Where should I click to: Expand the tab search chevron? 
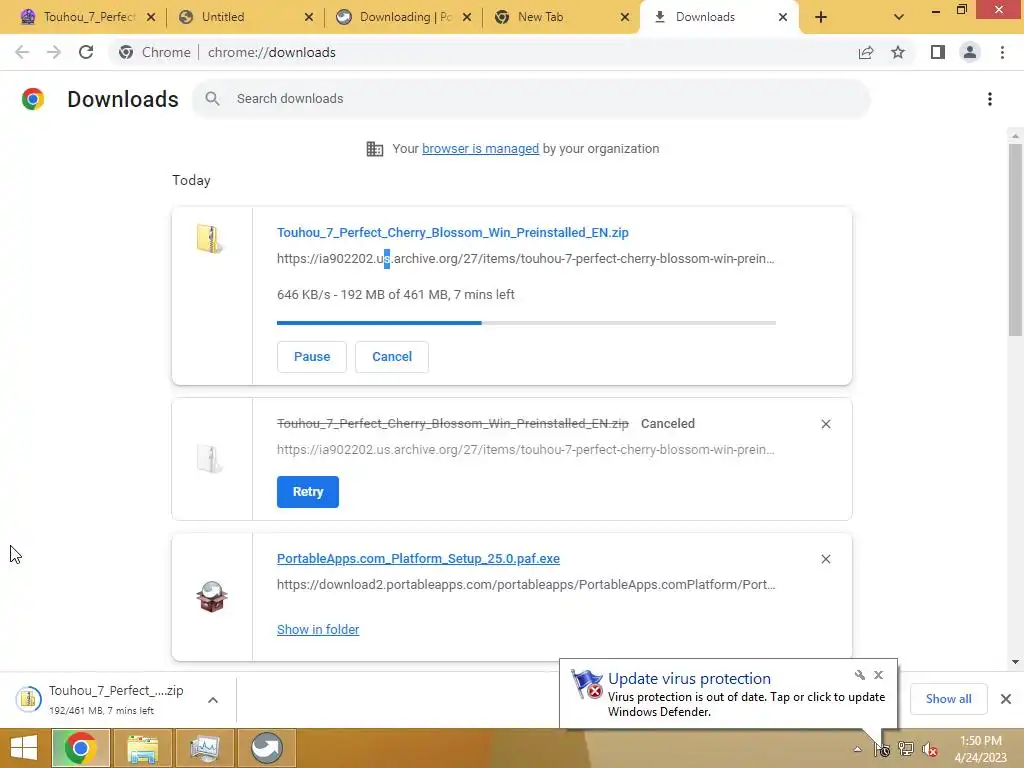pos(899,17)
